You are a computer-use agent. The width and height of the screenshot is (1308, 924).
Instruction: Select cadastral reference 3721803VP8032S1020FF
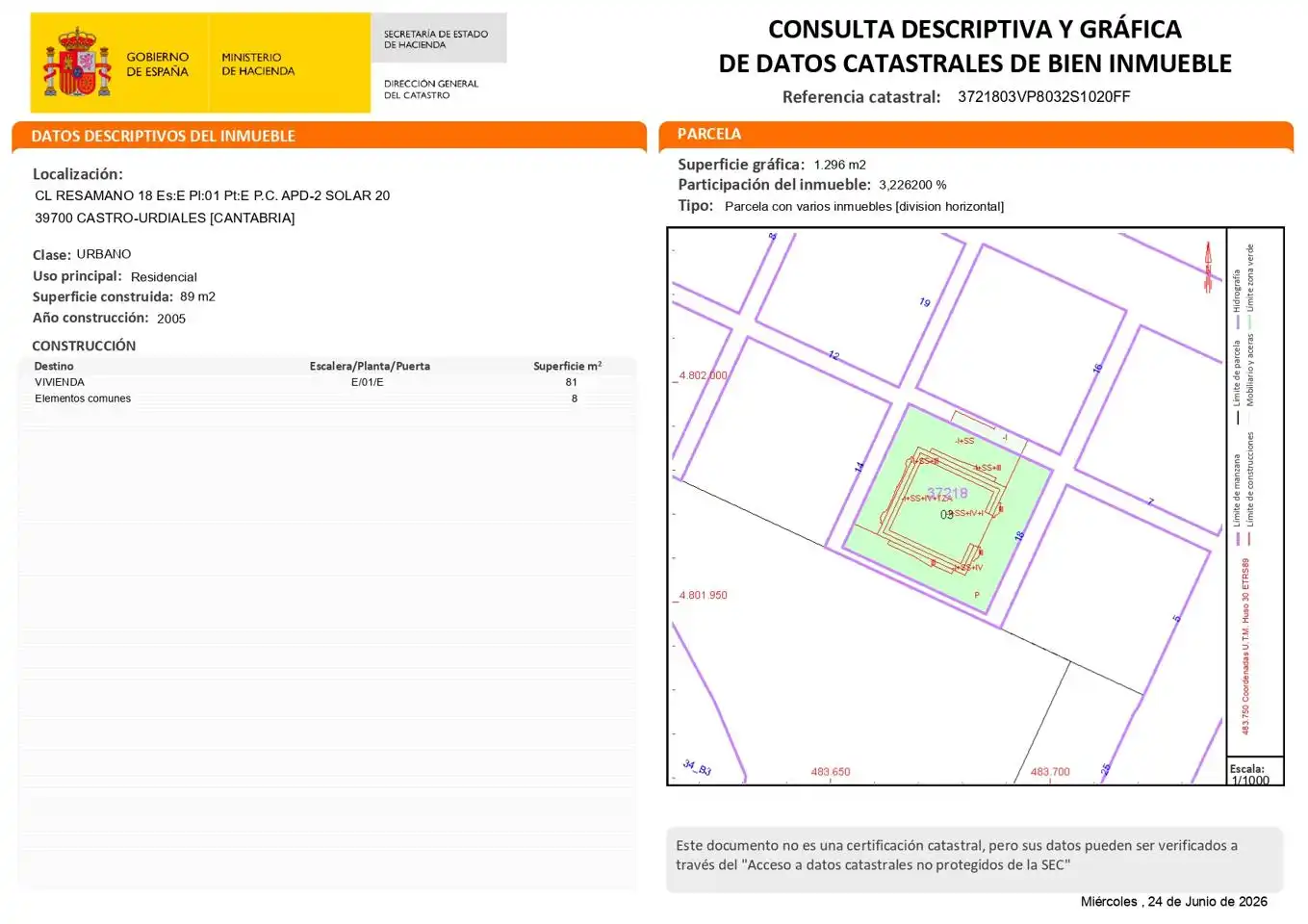pos(1044,97)
